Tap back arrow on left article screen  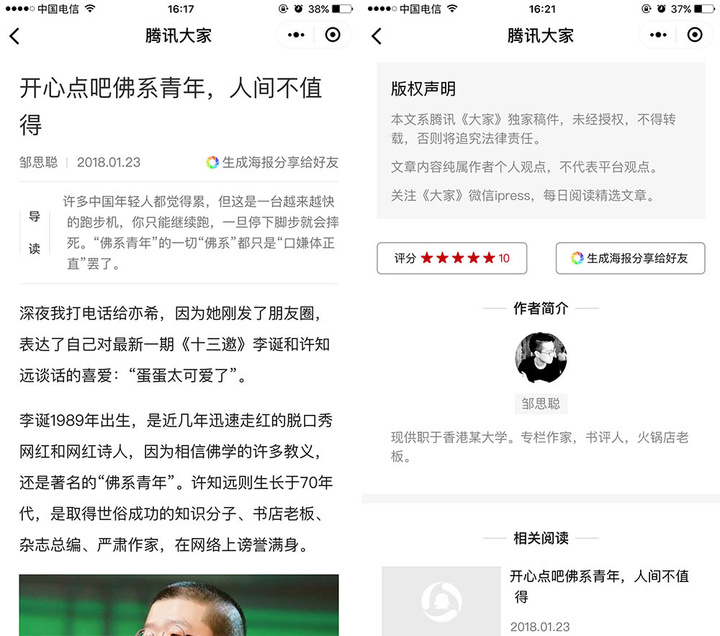pos(15,36)
